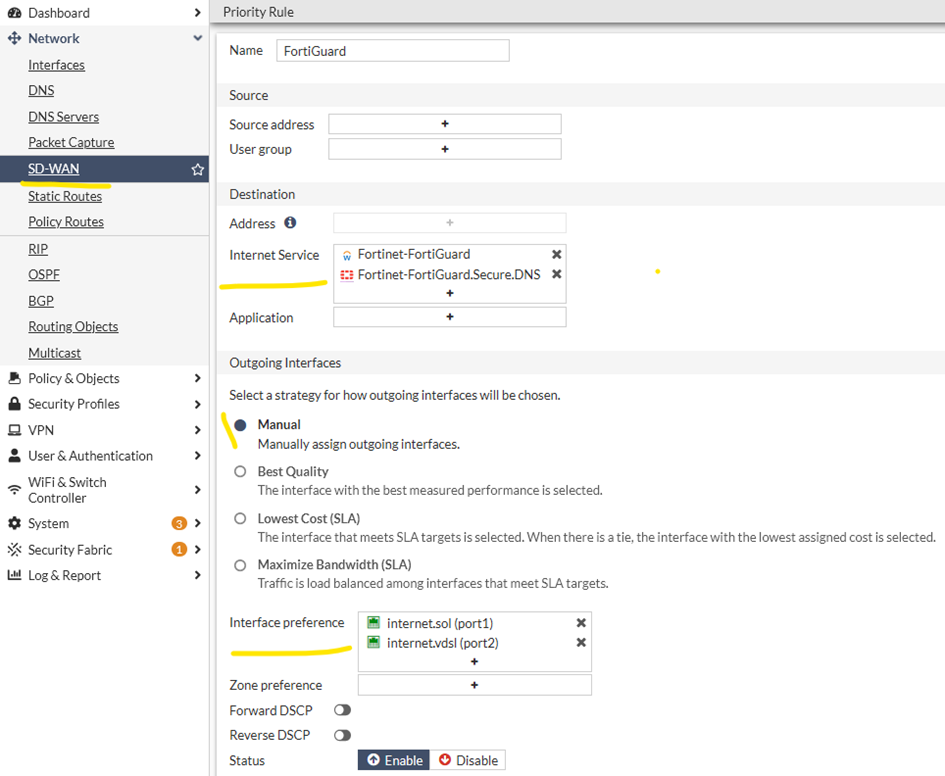Remove Fortinet-FortiGuard internet service entry
The image size is (945, 776).
click(556, 254)
